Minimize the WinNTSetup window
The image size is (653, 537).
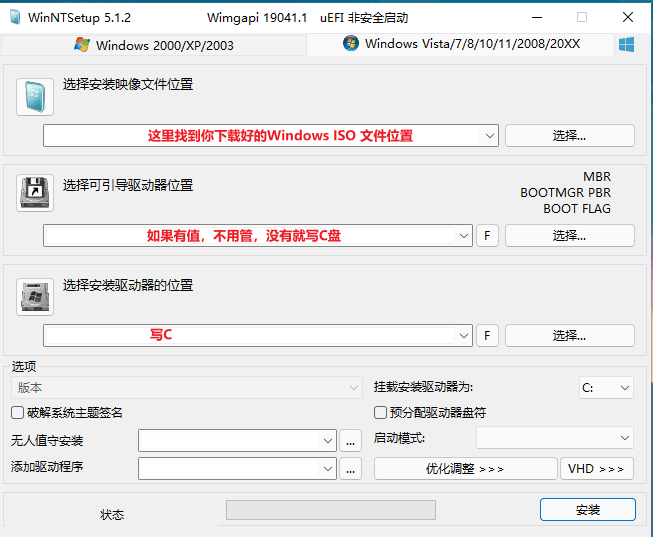pyautogui.click(x=537, y=17)
